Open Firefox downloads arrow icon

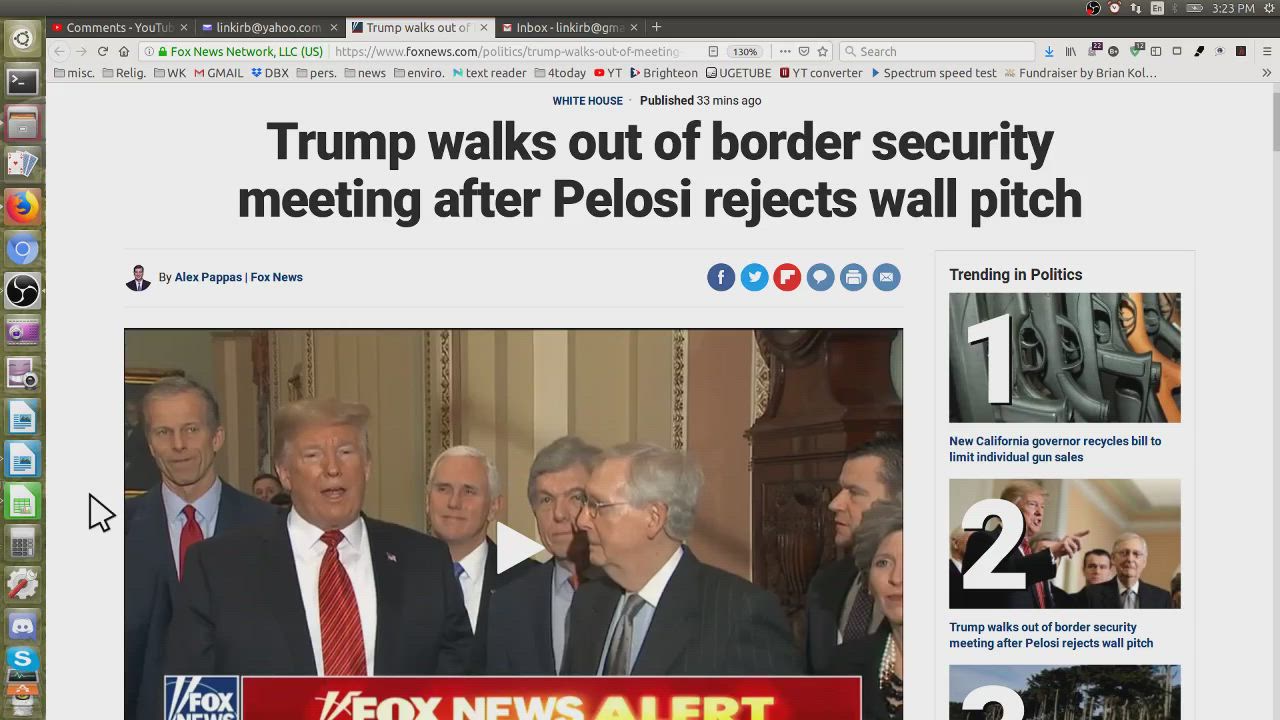(1048, 51)
